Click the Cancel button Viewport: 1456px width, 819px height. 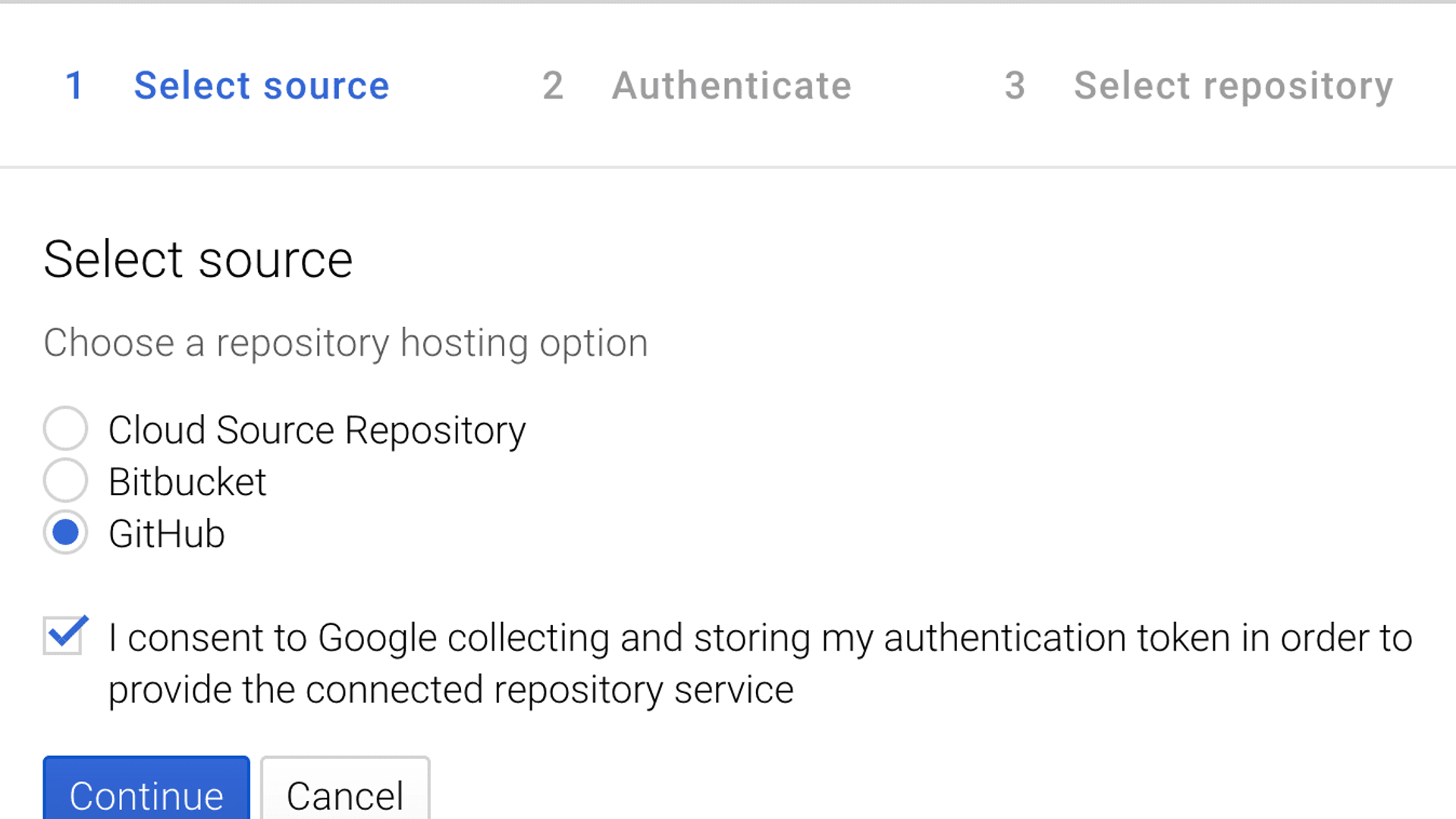tap(345, 792)
